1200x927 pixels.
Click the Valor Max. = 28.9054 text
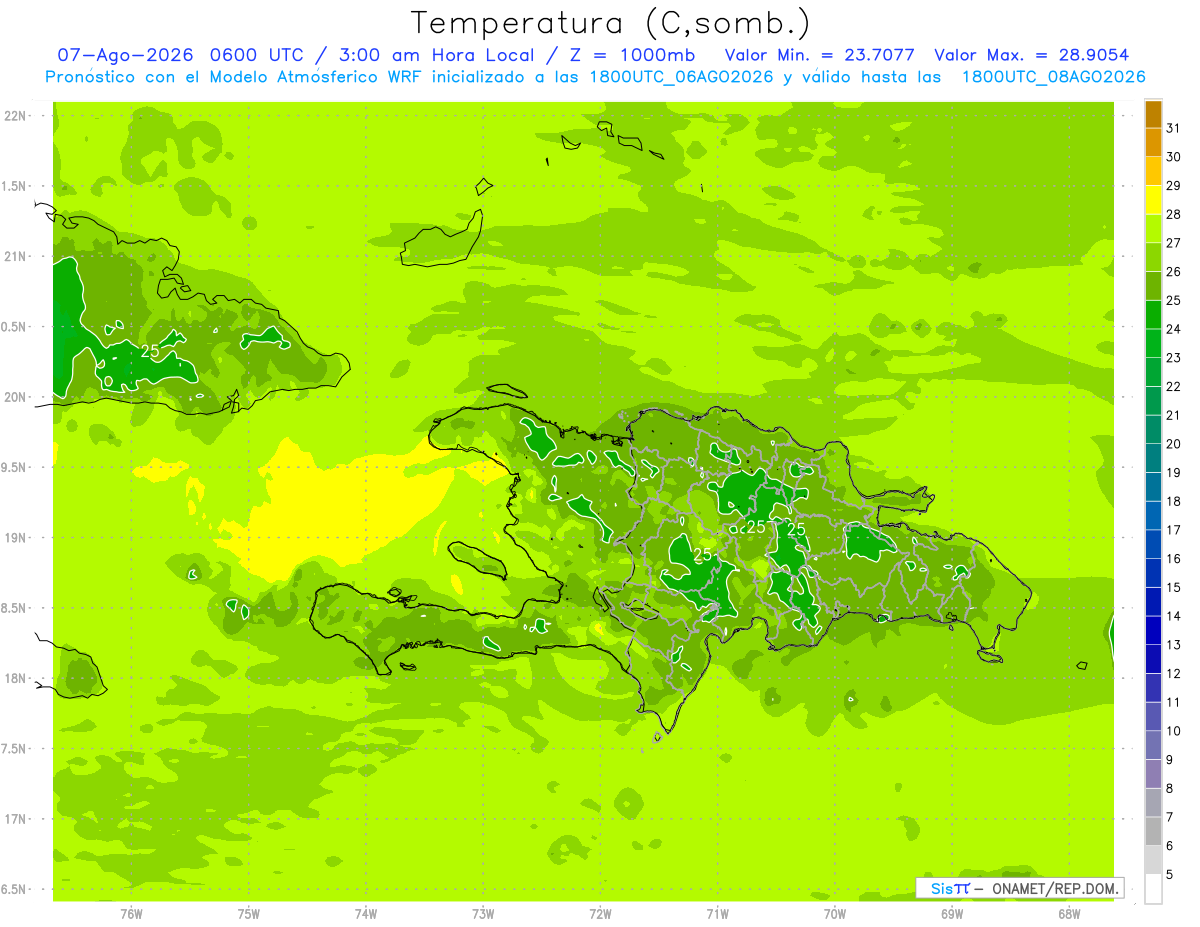1031,55
